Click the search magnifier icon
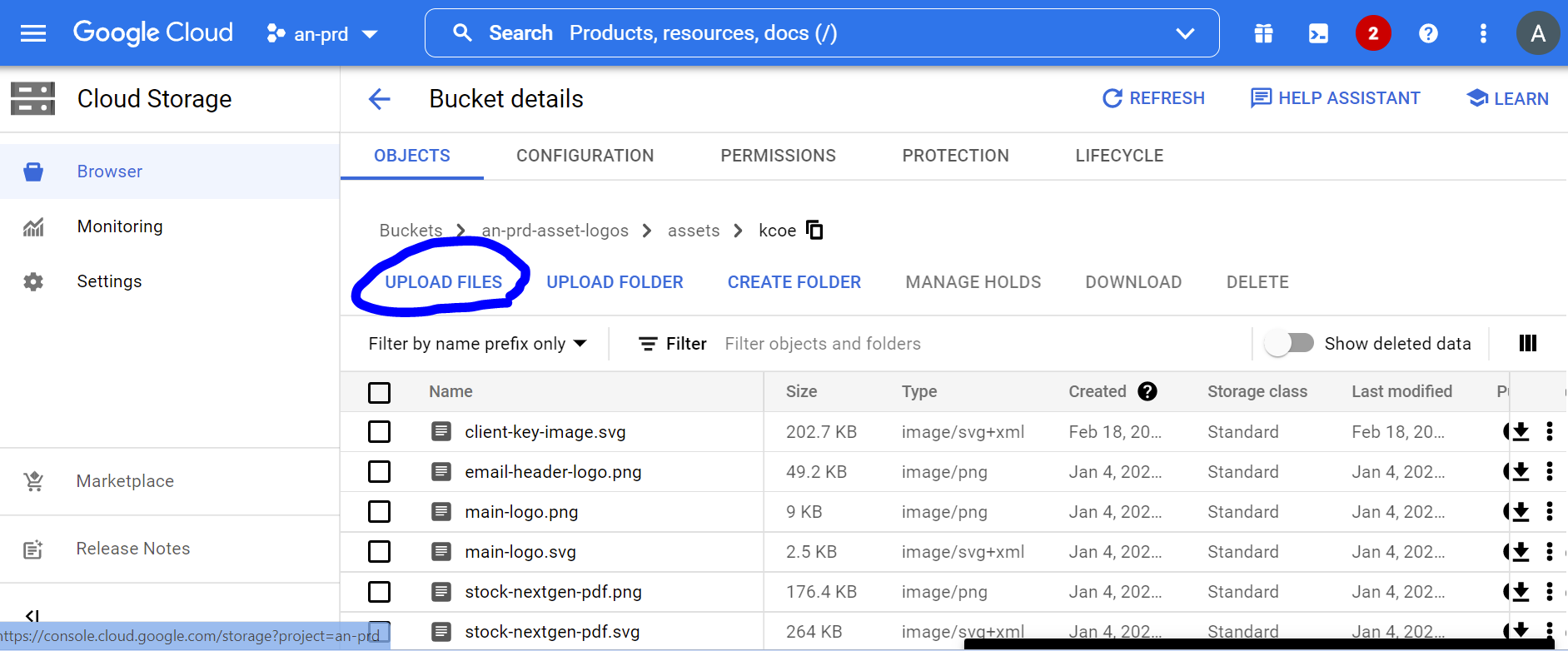Image resolution: width=1568 pixels, height=651 pixels. coord(462,33)
